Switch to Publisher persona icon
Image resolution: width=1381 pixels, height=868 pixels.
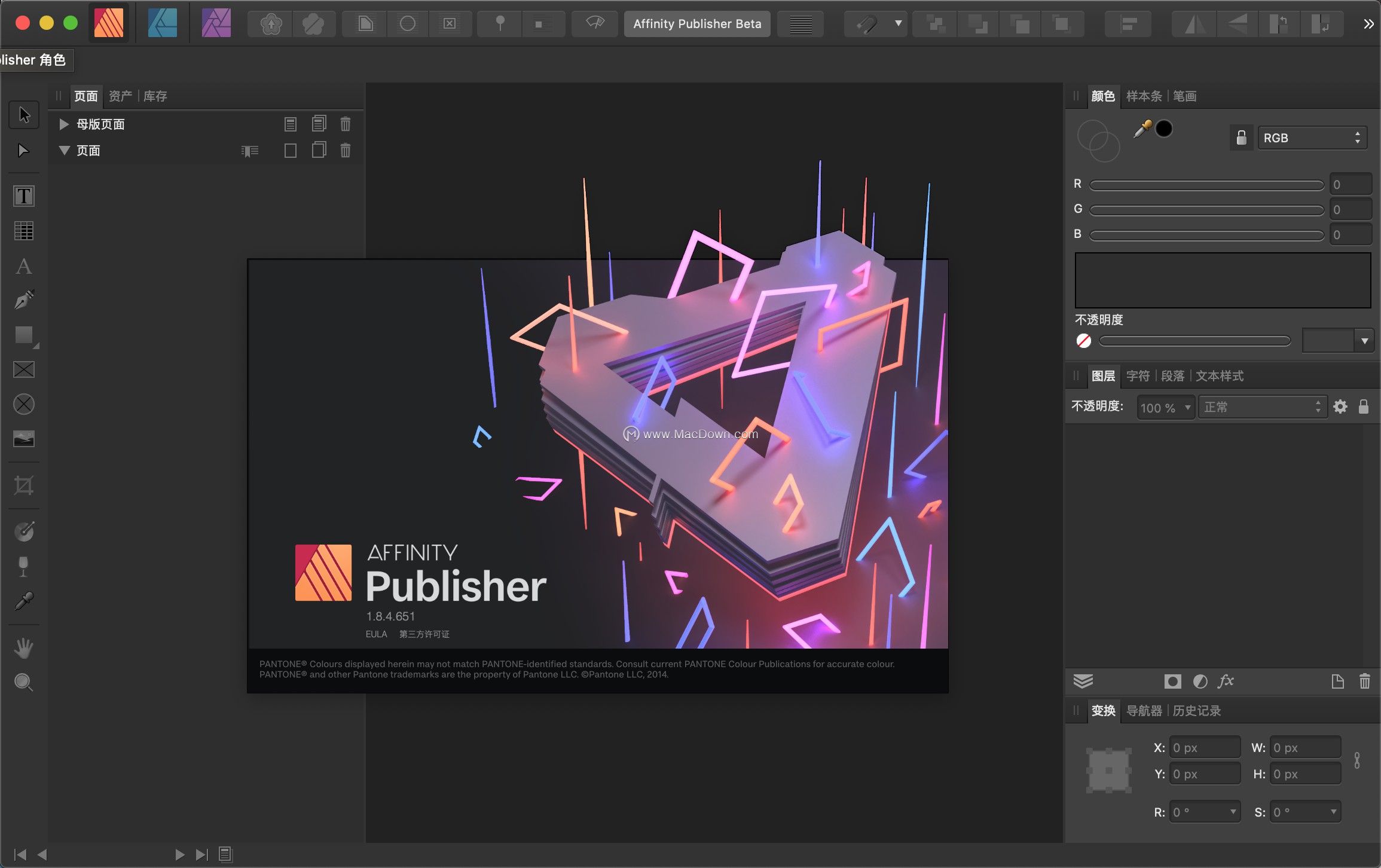pos(109,23)
